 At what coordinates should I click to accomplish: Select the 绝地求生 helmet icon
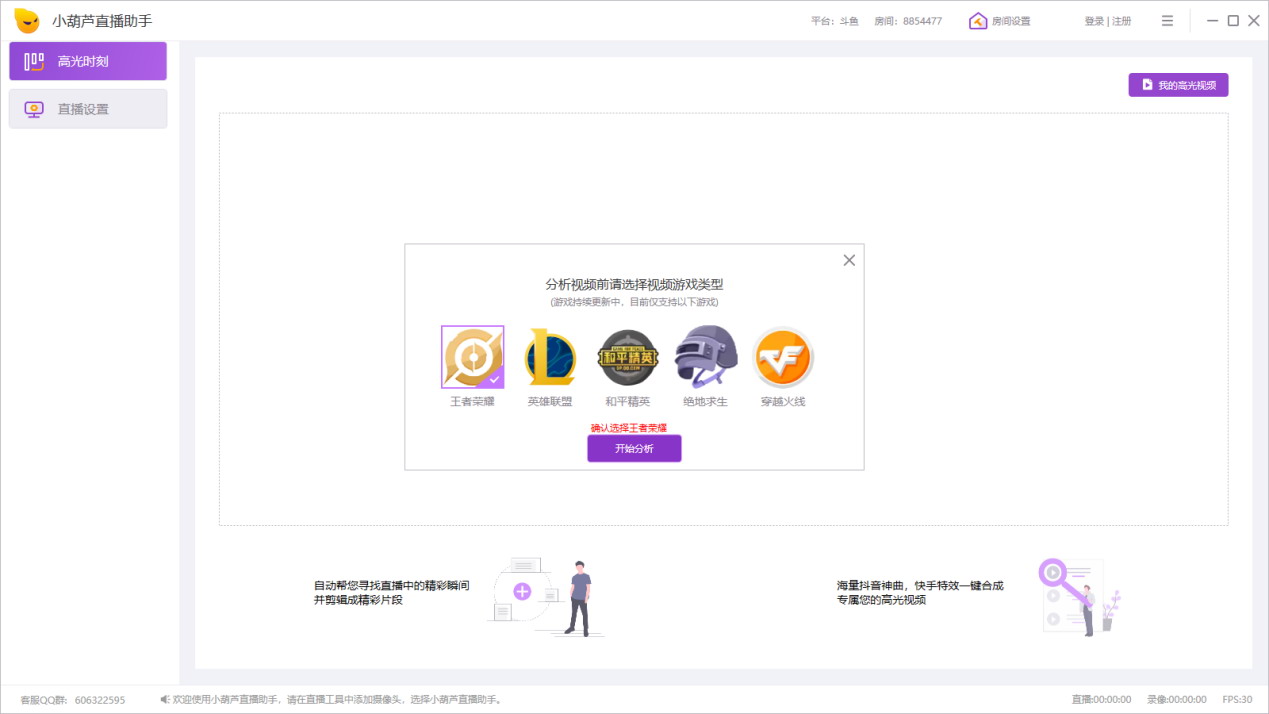[705, 356]
